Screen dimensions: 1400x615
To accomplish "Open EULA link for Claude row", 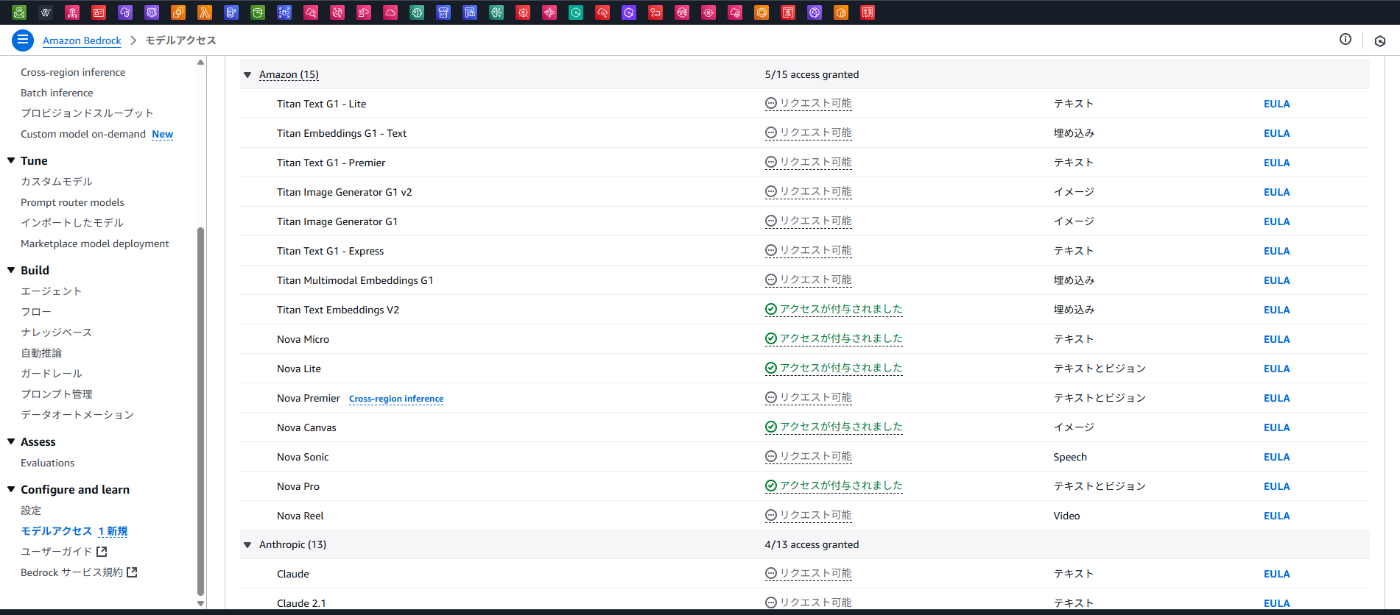I will 1277,574.
